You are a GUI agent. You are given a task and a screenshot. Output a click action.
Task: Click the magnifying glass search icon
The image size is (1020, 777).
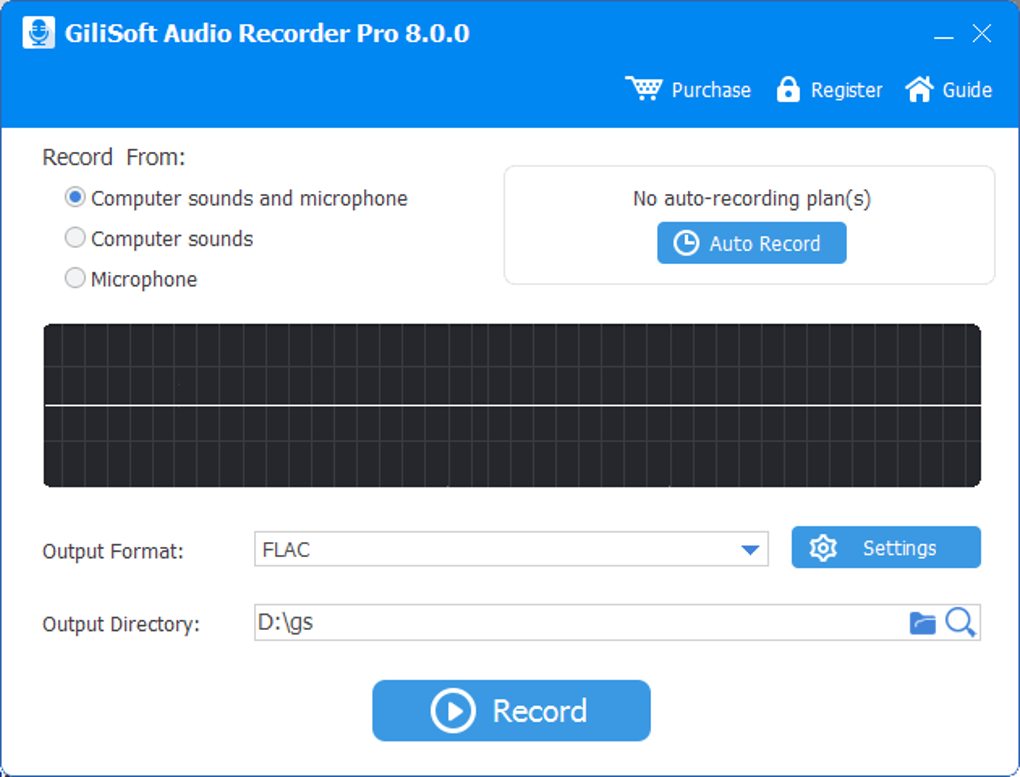[960, 622]
